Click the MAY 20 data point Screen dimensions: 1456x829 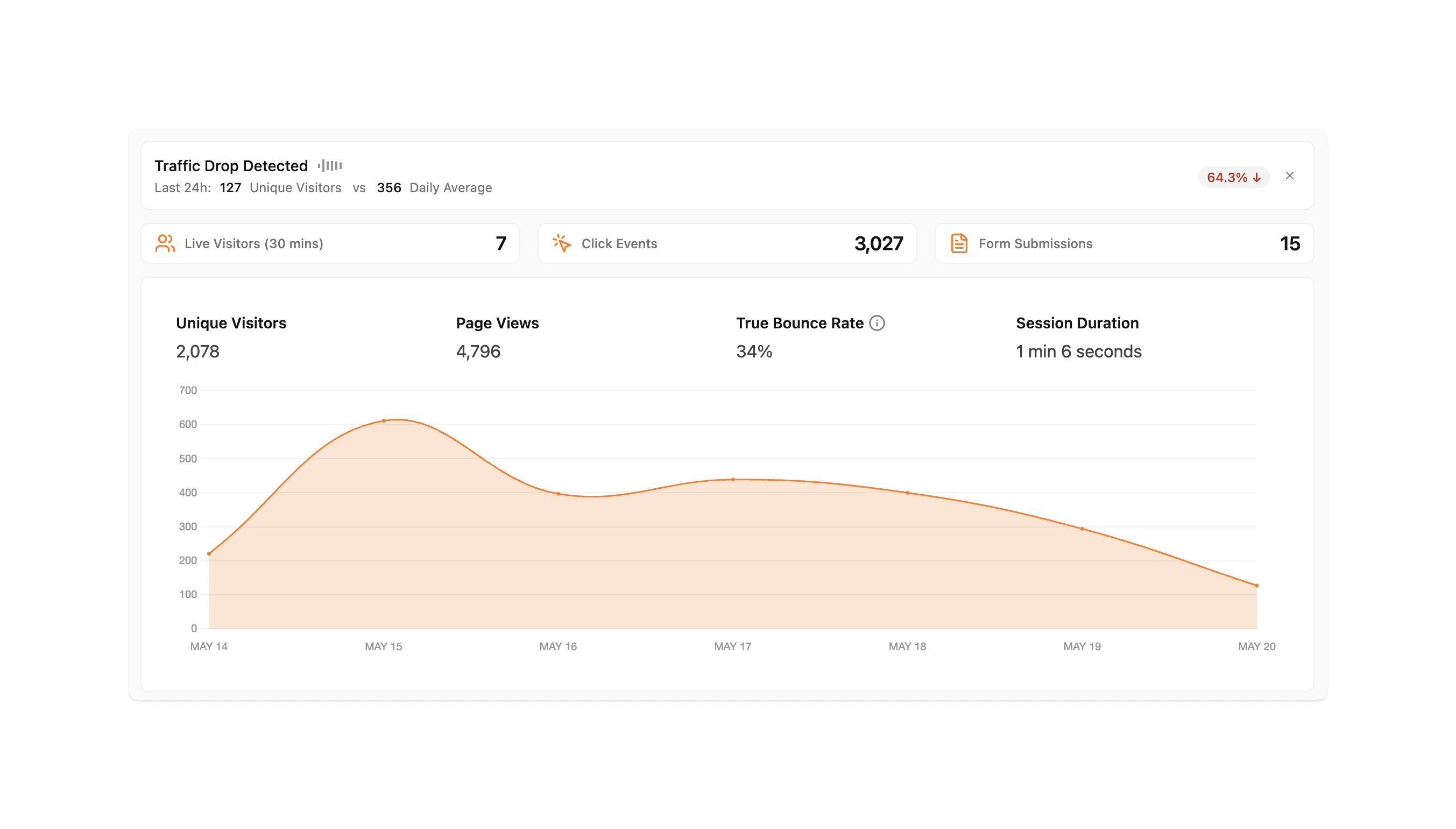point(1257,586)
